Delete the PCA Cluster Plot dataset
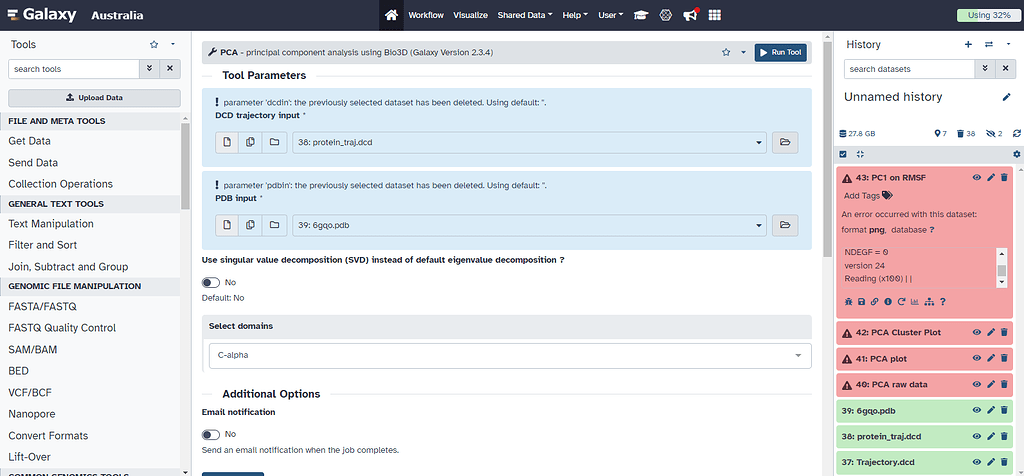 pos(1004,332)
